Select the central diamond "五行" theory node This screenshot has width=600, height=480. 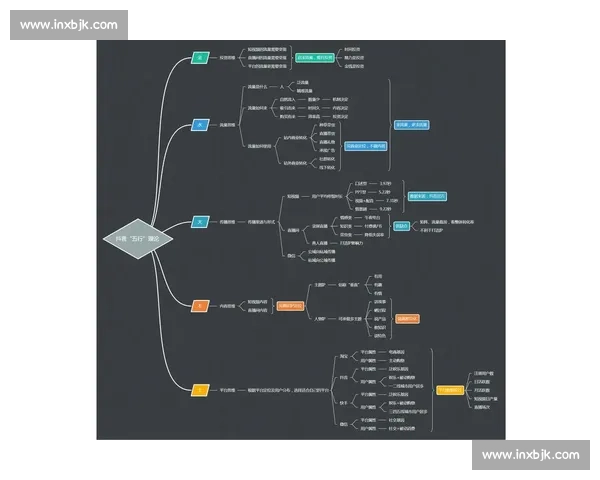[137, 240]
